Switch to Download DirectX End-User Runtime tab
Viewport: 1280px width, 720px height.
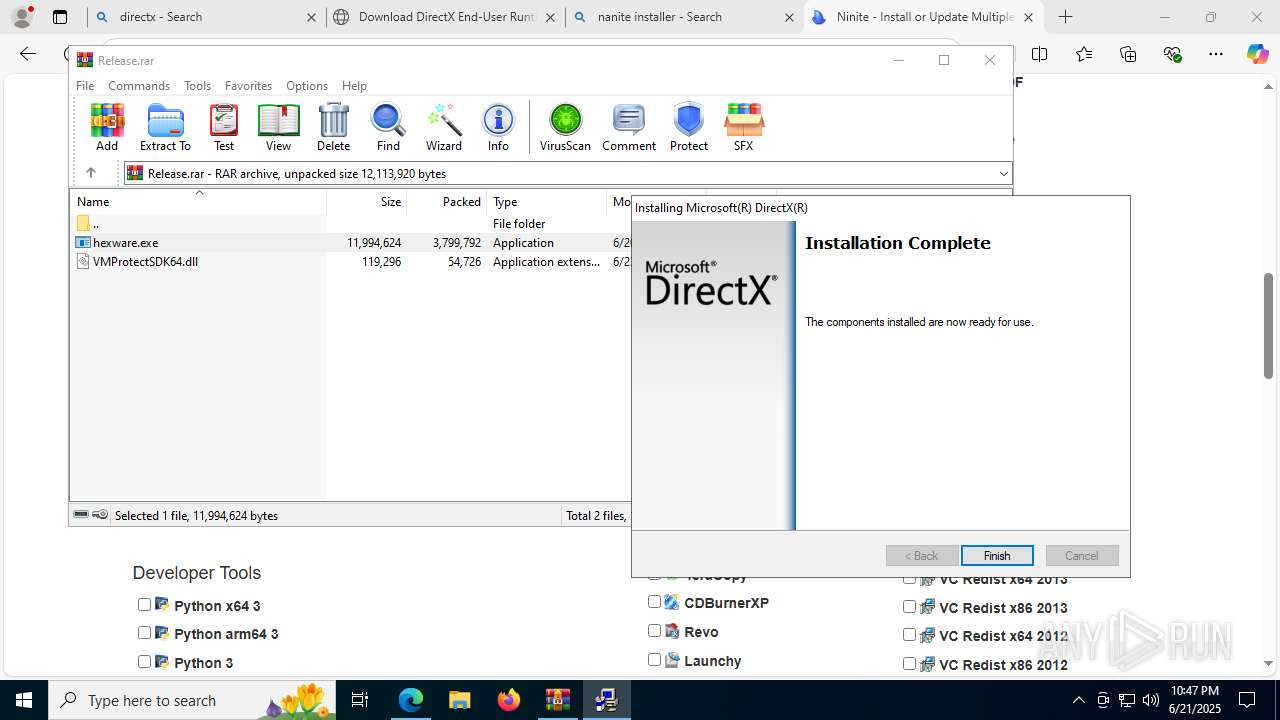[x=445, y=17]
